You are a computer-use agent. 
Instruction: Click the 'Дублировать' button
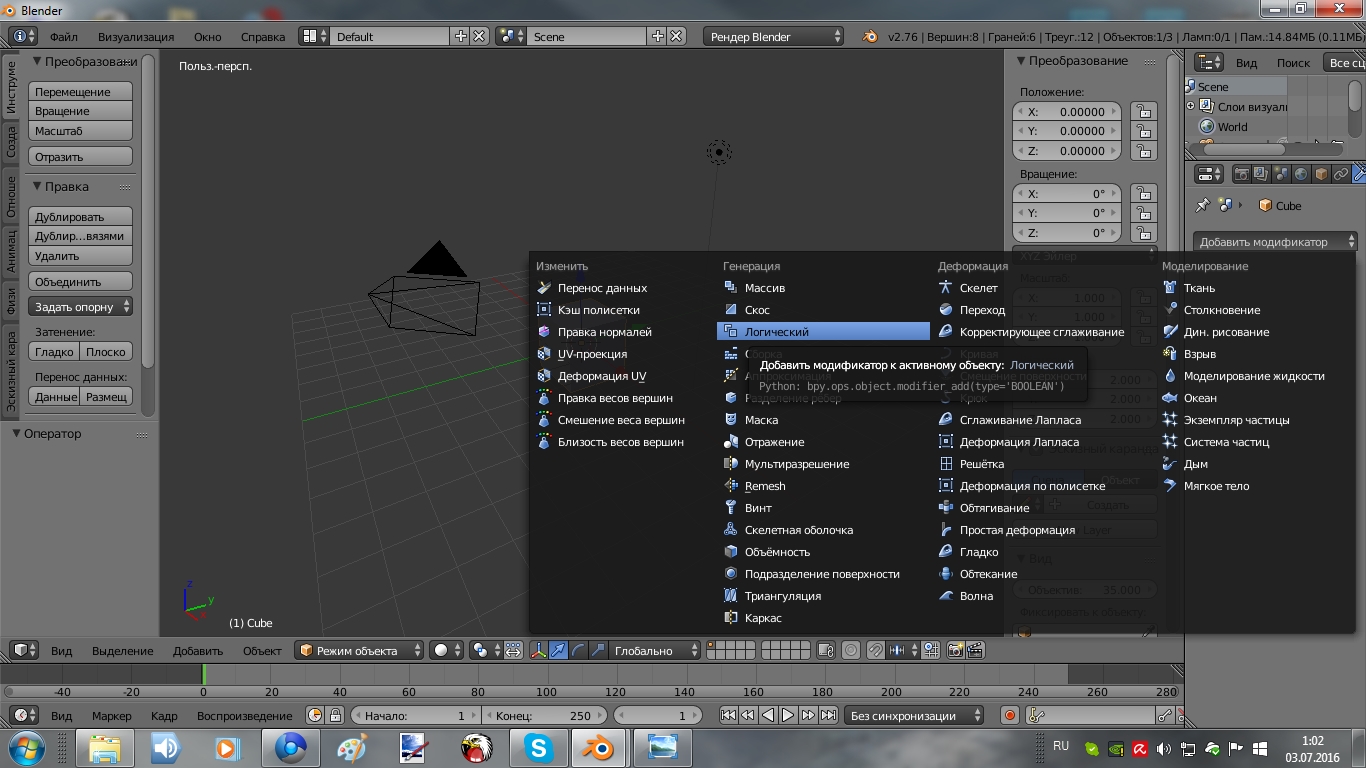click(81, 216)
